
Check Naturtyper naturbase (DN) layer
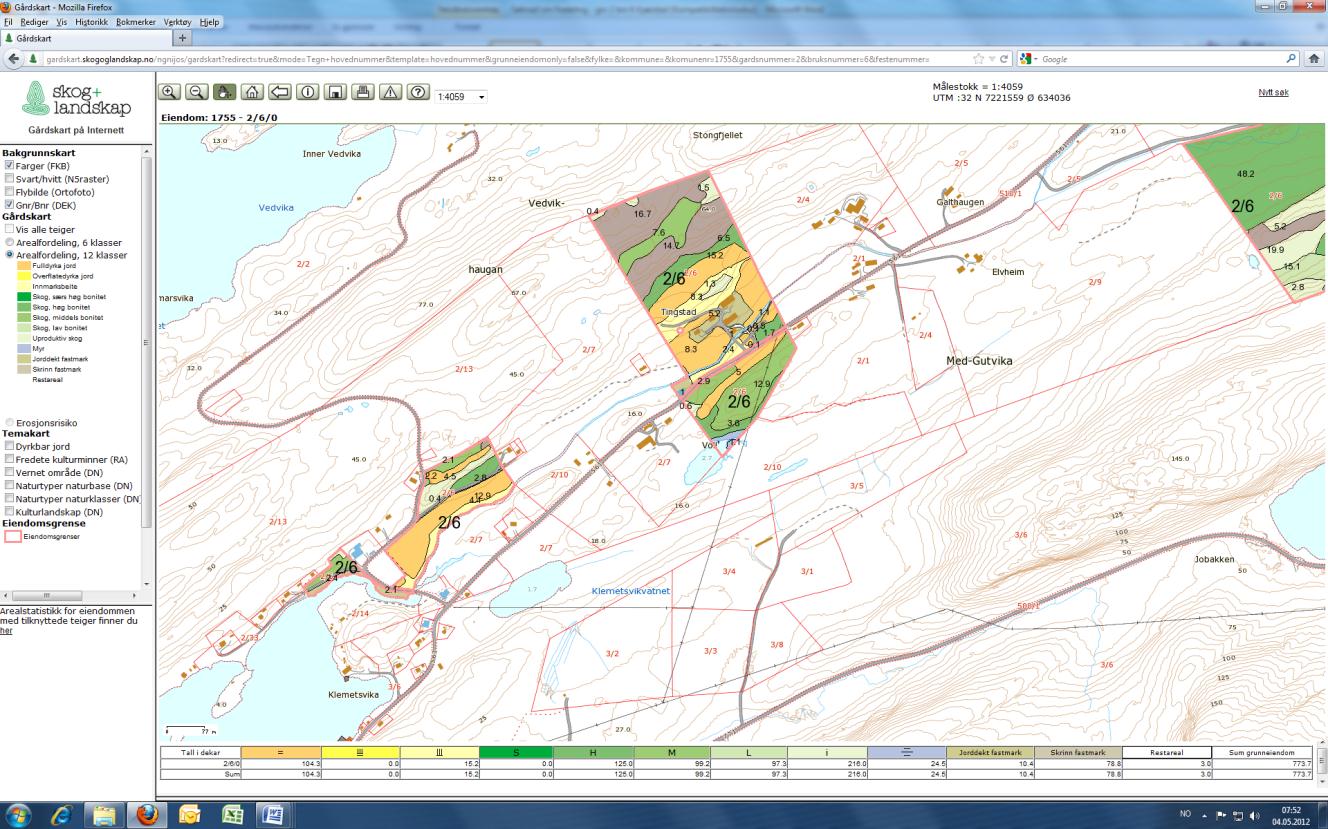[x=9, y=485]
